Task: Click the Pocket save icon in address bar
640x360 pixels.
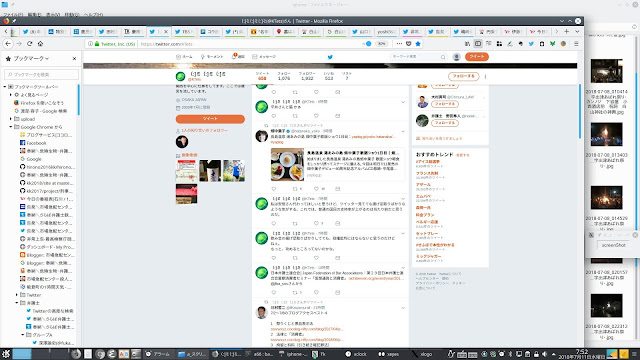Action: click(x=409, y=44)
